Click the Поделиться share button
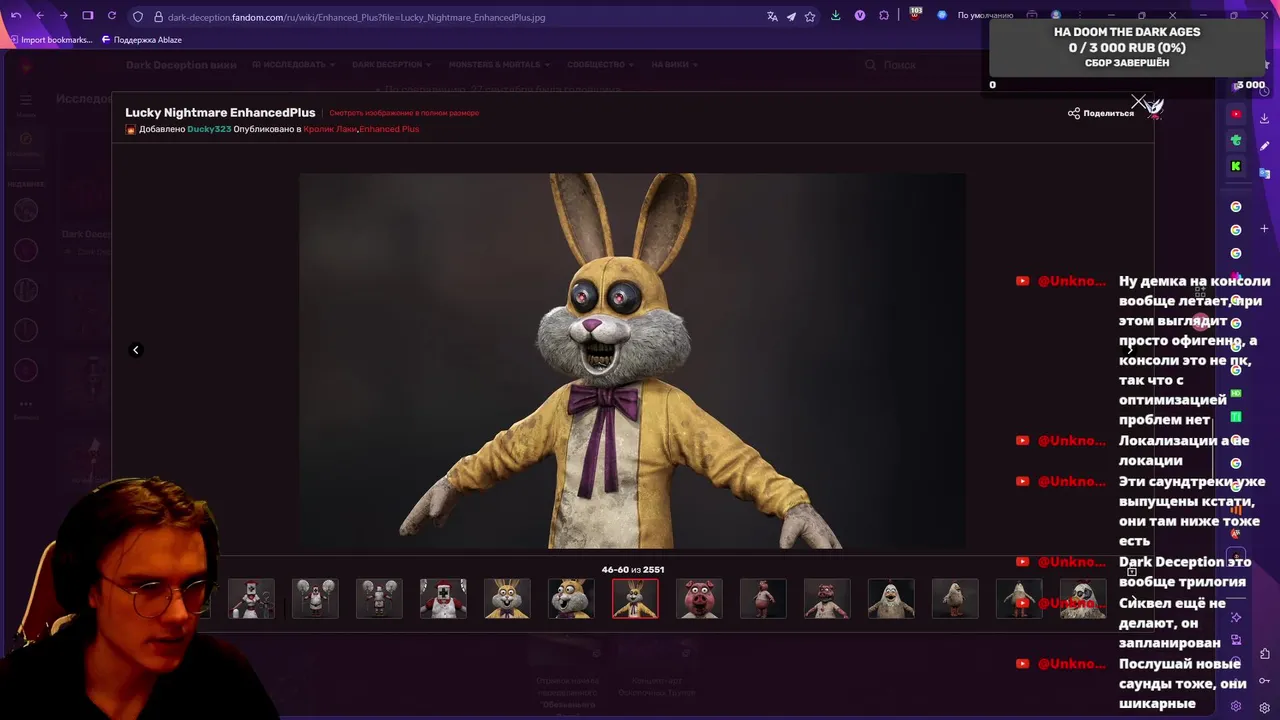This screenshot has height=720, width=1280. (x=1101, y=113)
